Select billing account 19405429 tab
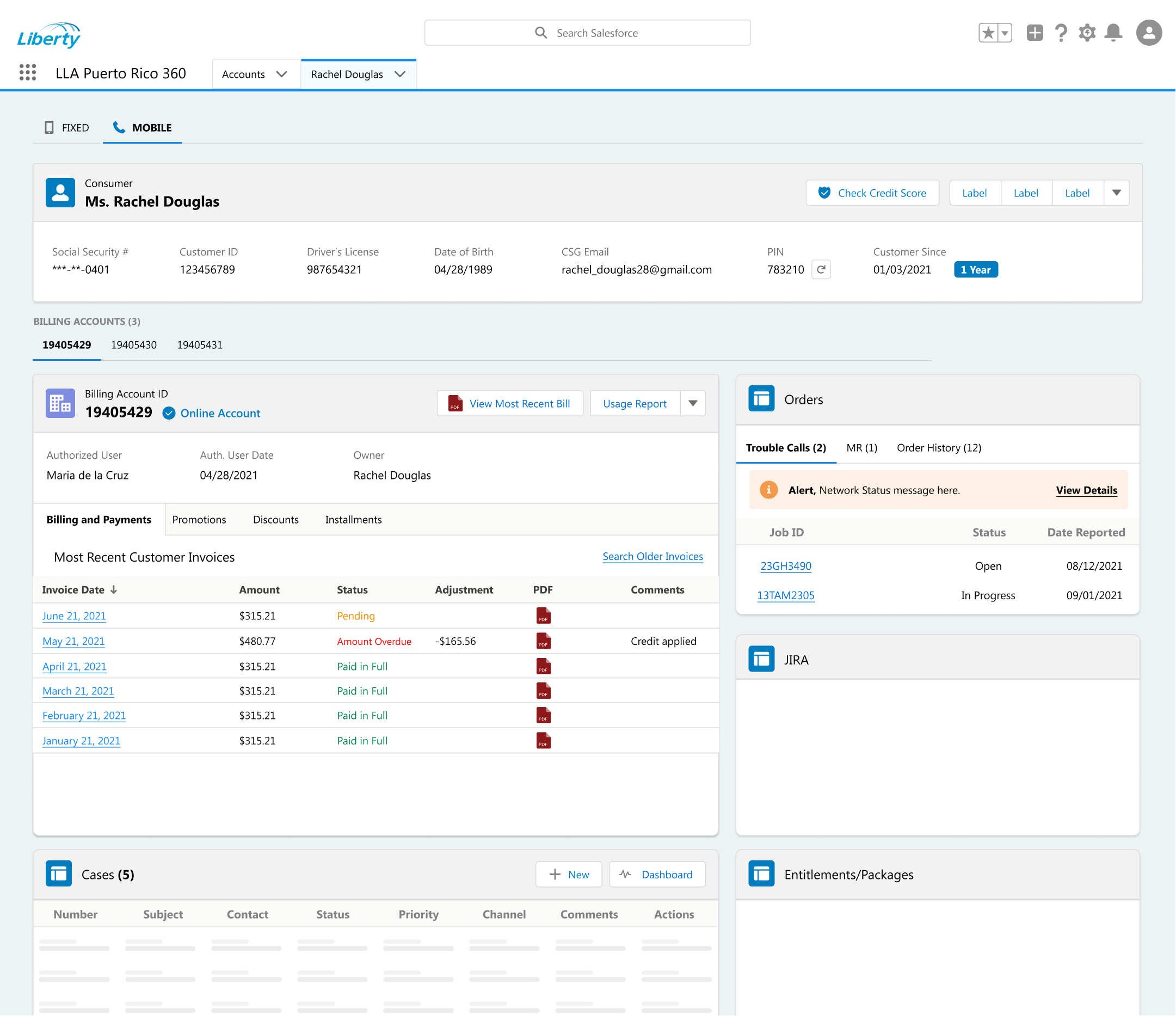Screen dimensions: 1176x1016 point(67,345)
